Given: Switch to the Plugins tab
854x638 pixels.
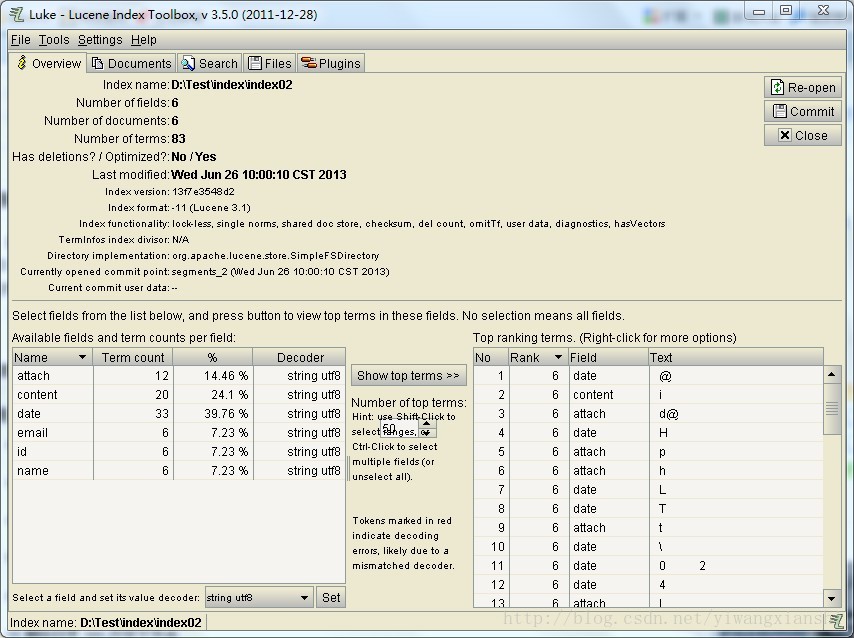Looking at the screenshot, I should pos(331,63).
